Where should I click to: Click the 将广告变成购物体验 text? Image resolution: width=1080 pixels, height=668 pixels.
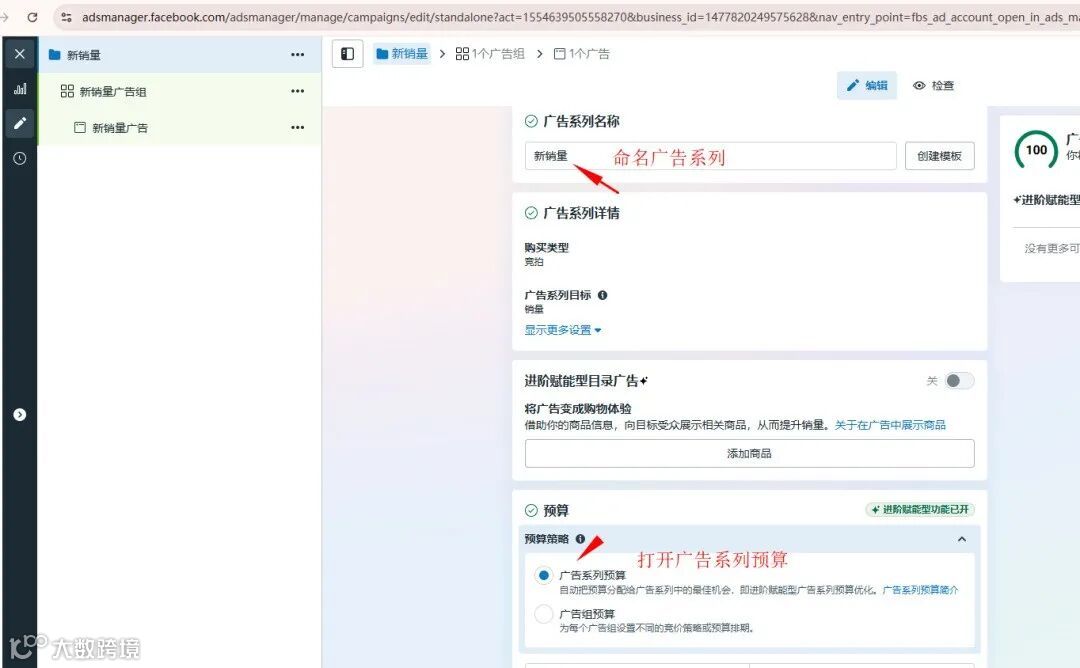(578, 408)
